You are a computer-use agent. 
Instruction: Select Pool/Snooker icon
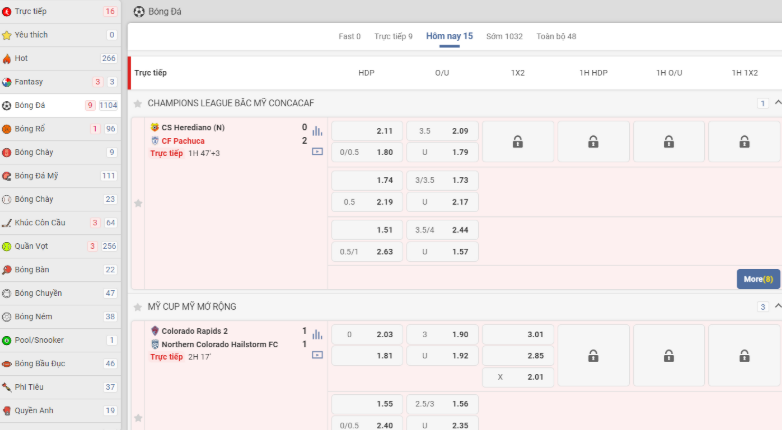[x=6, y=340]
